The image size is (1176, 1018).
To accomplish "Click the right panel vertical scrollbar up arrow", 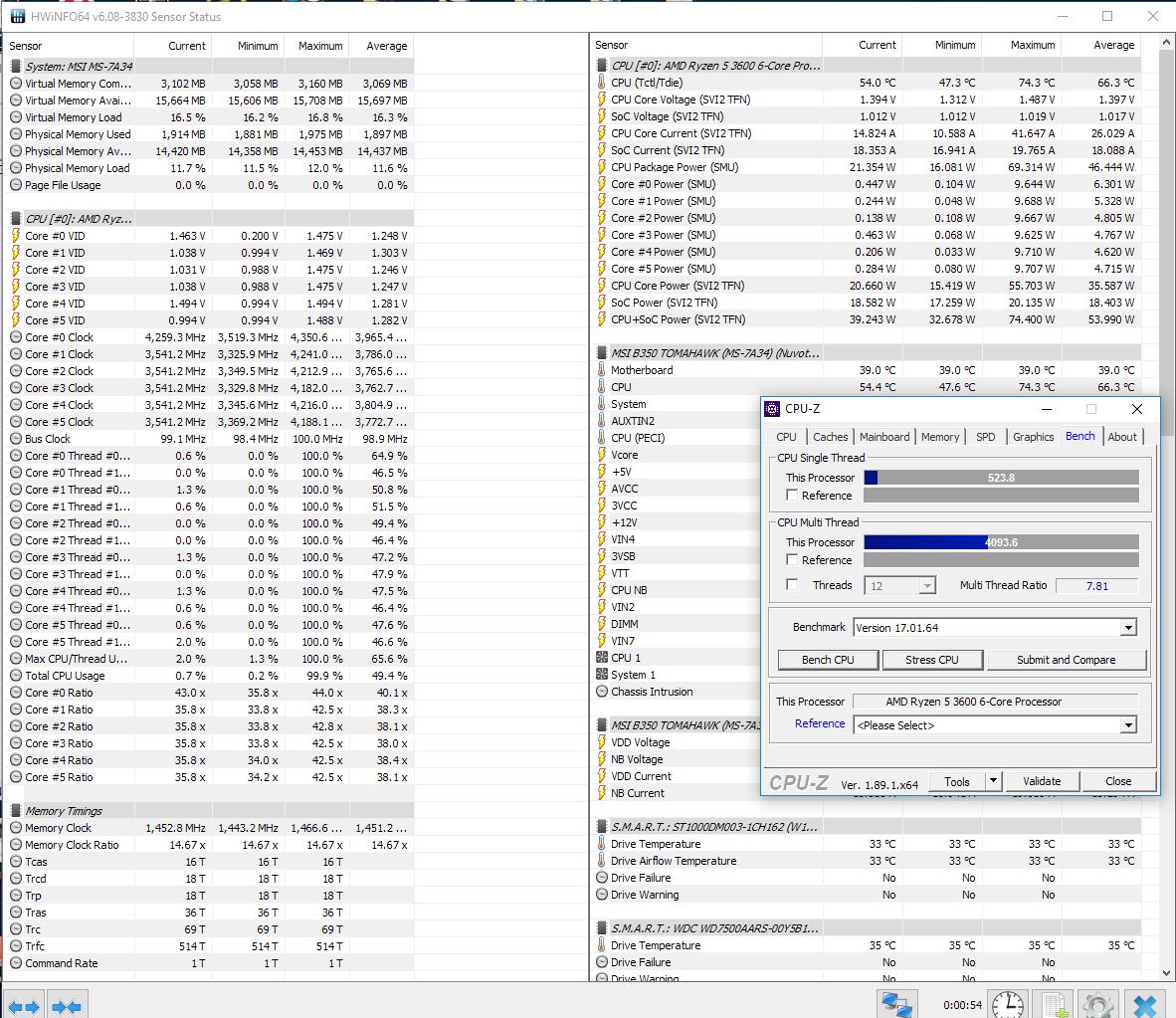I will coord(1166,43).
